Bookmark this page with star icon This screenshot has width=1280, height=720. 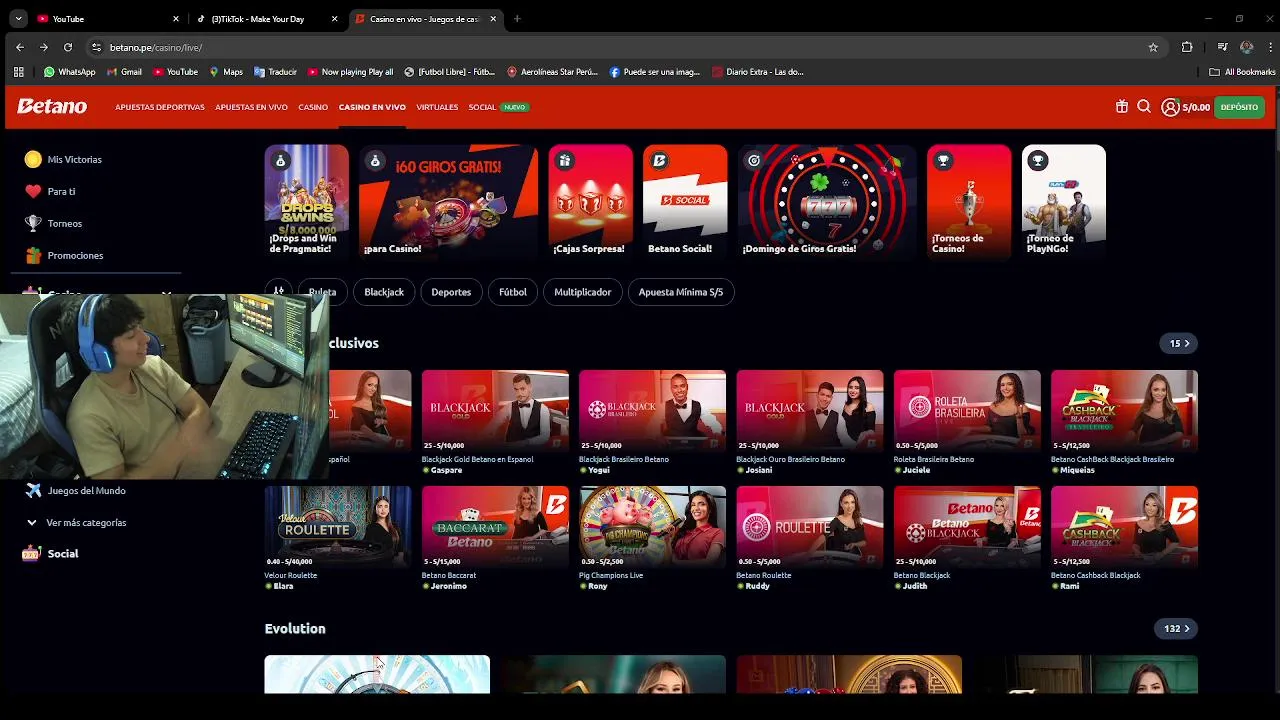point(1153,47)
